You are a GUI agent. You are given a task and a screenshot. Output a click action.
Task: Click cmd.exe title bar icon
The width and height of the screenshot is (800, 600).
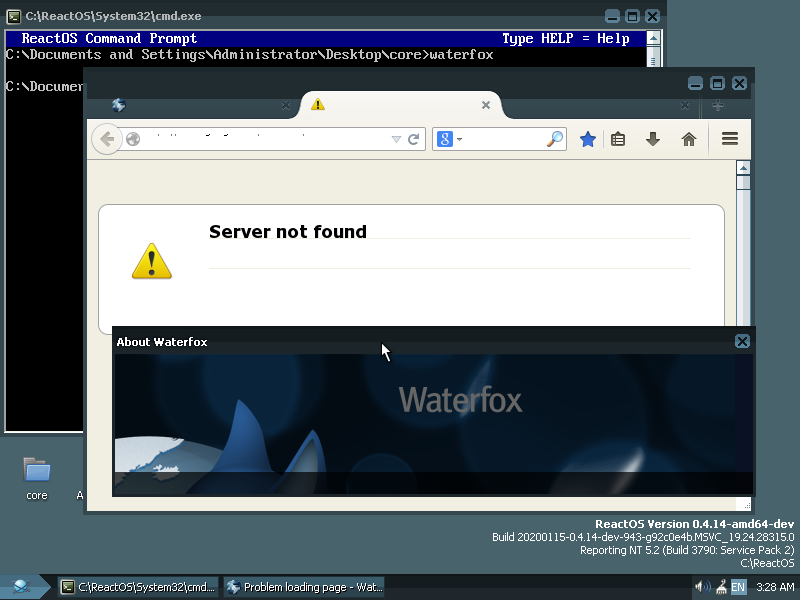pyautogui.click(x=14, y=16)
